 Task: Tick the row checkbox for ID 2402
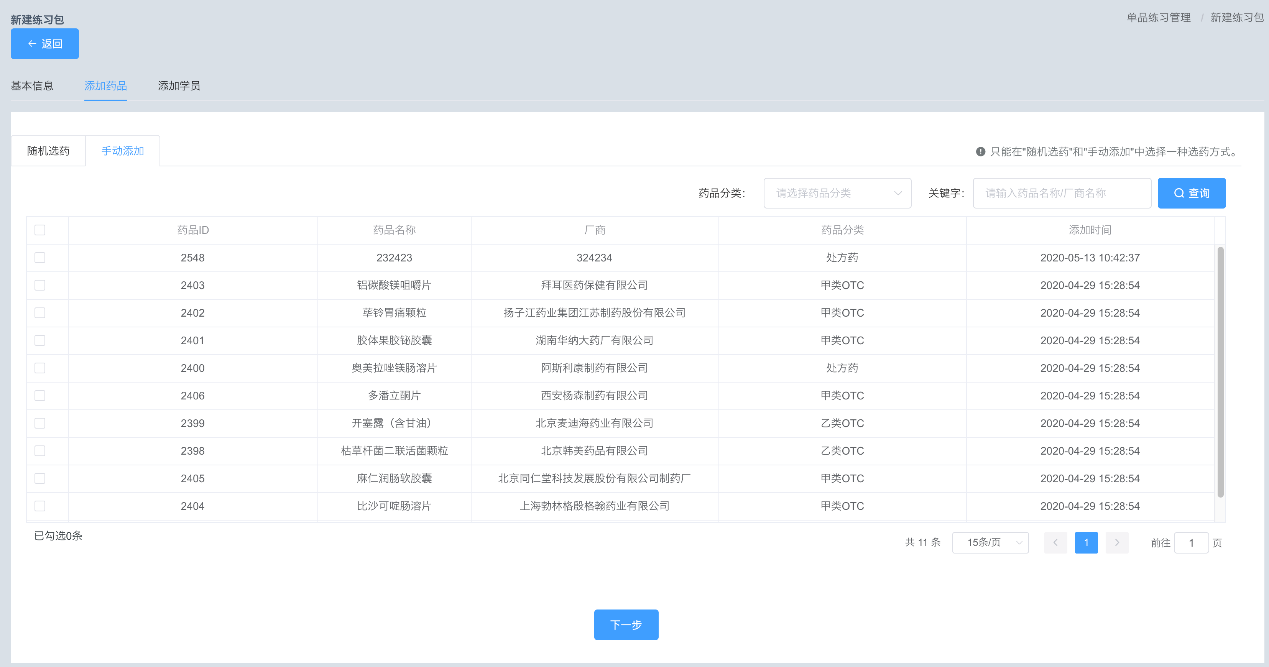(x=40, y=313)
